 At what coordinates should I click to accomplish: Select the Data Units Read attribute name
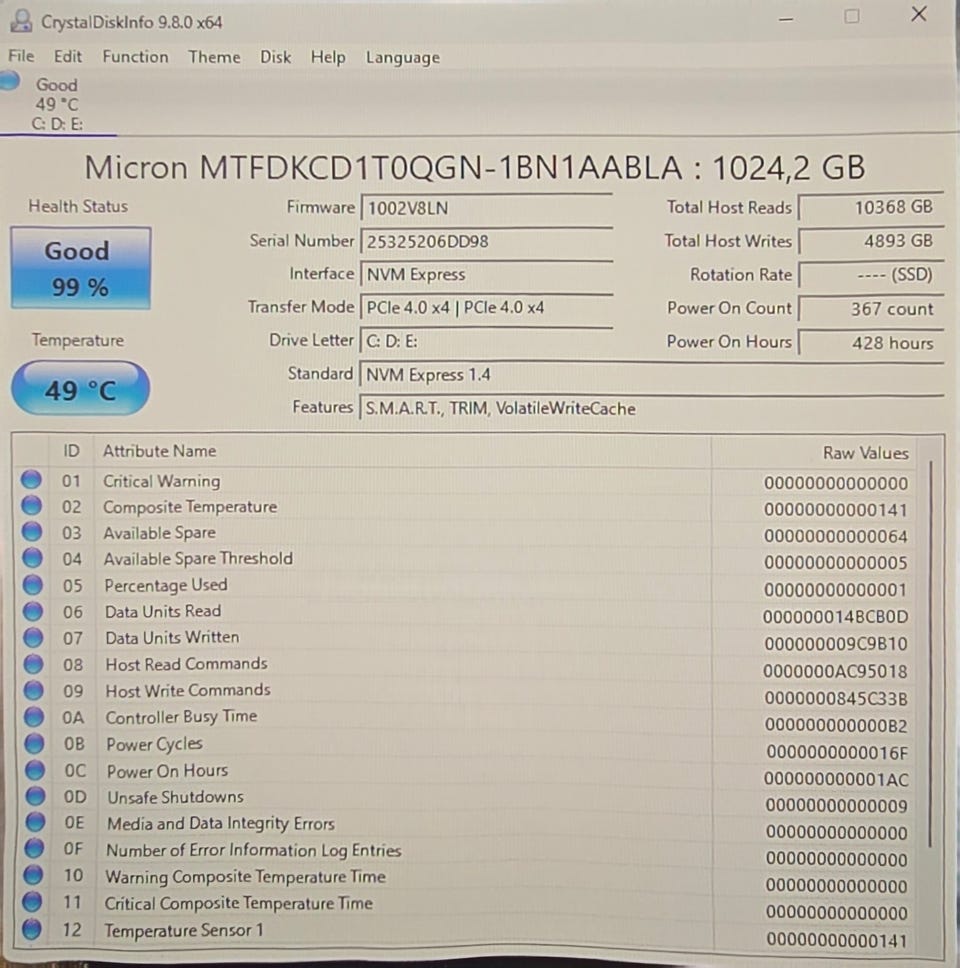click(x=163, y=611)
